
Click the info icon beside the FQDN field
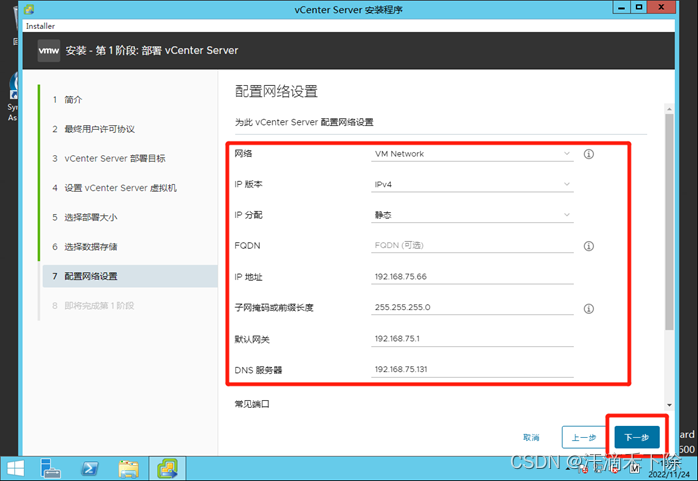pyautogui.click(x=588, y=246)
